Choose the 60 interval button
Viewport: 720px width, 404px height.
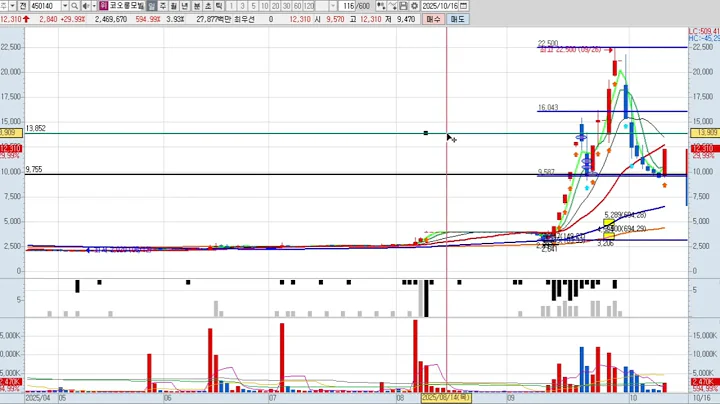[298, 6]
